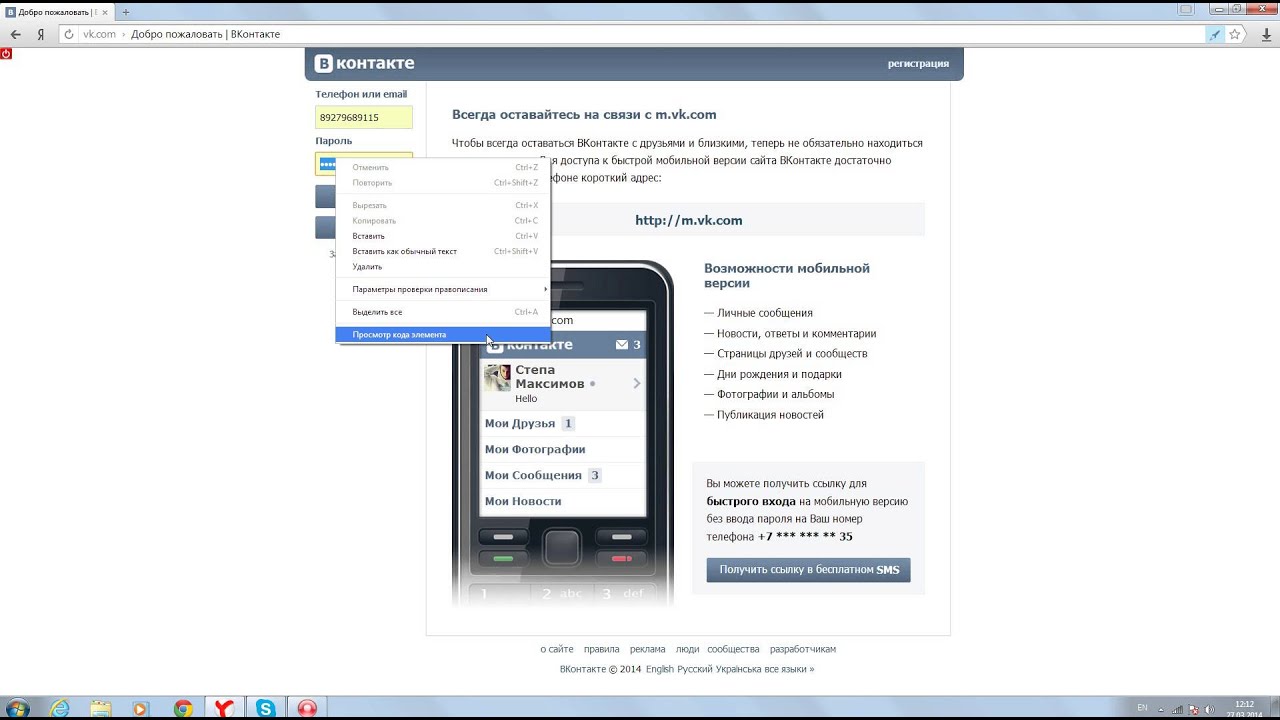The width and height of the screenshot is (1280, 720).
Task: Click the EN language indicator in tray
Action: (x=1142, y=707)
